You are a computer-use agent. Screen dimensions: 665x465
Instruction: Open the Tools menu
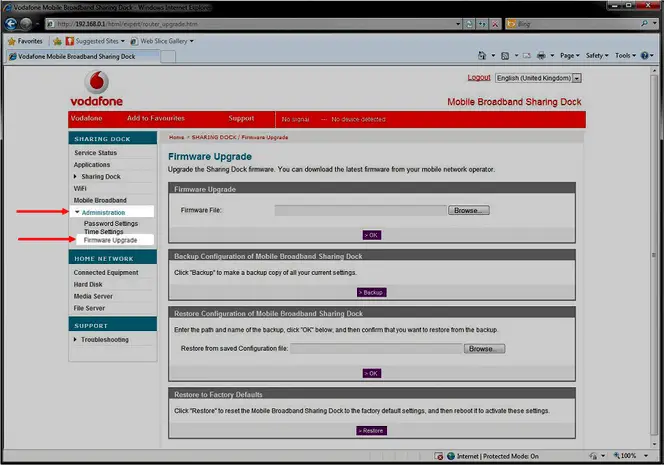(x=626, y=56)
